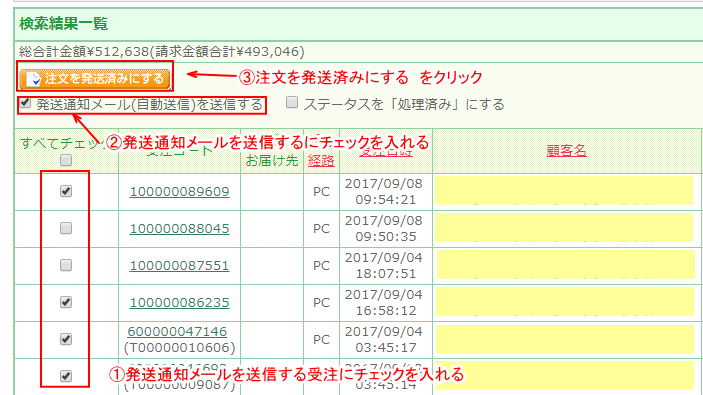
Task: Toggle the checkbox in the bottom partially covered row
Action: tap(66, 376)
